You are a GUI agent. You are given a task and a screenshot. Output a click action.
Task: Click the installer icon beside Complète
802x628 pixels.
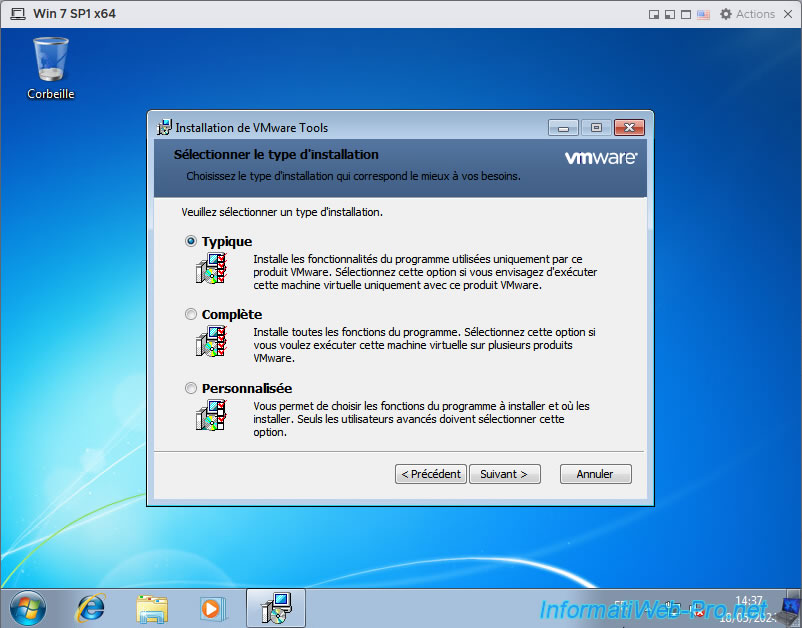coord(211,341)
